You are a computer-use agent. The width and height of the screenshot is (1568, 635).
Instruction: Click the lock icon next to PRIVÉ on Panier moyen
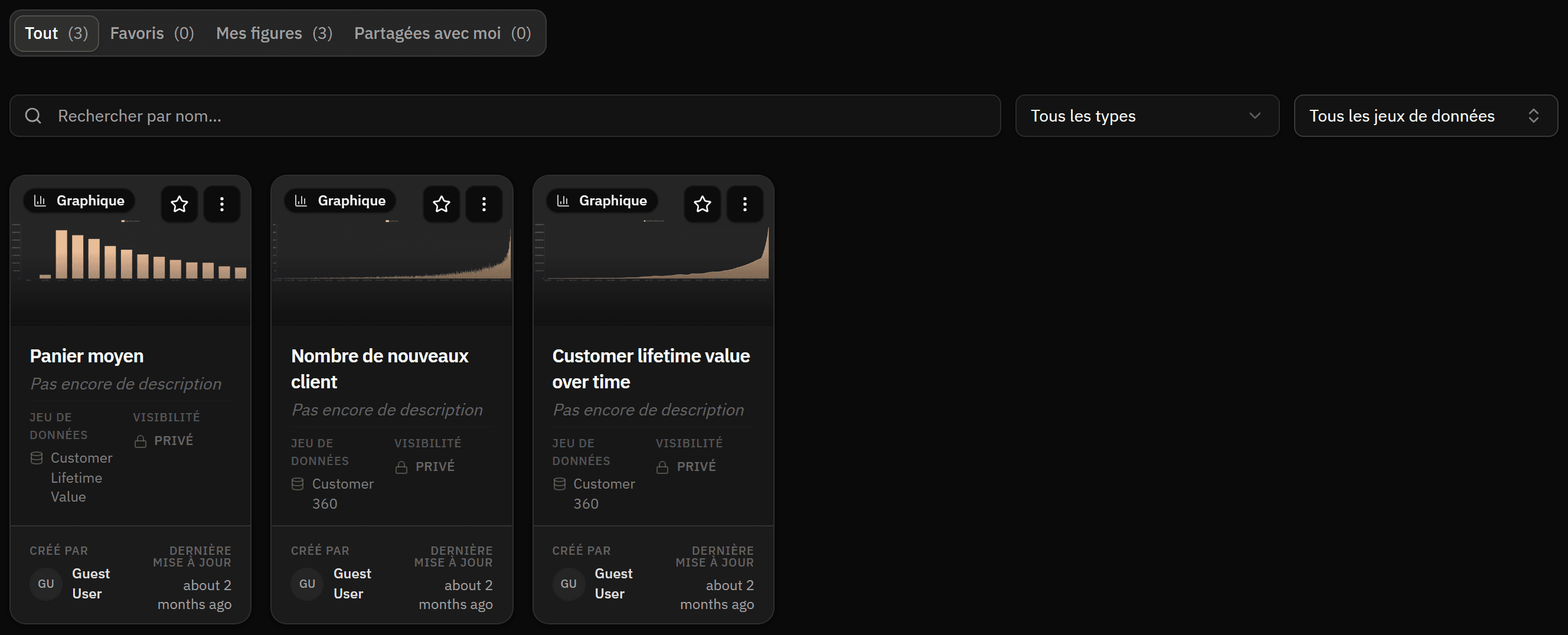[141, 441]
